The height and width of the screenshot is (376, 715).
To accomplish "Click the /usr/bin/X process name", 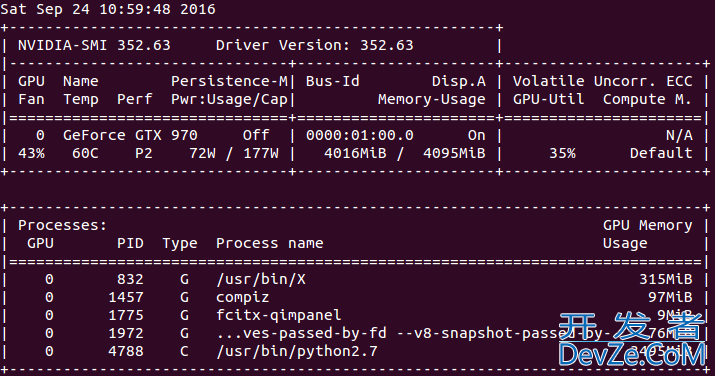I will point(261,279).
